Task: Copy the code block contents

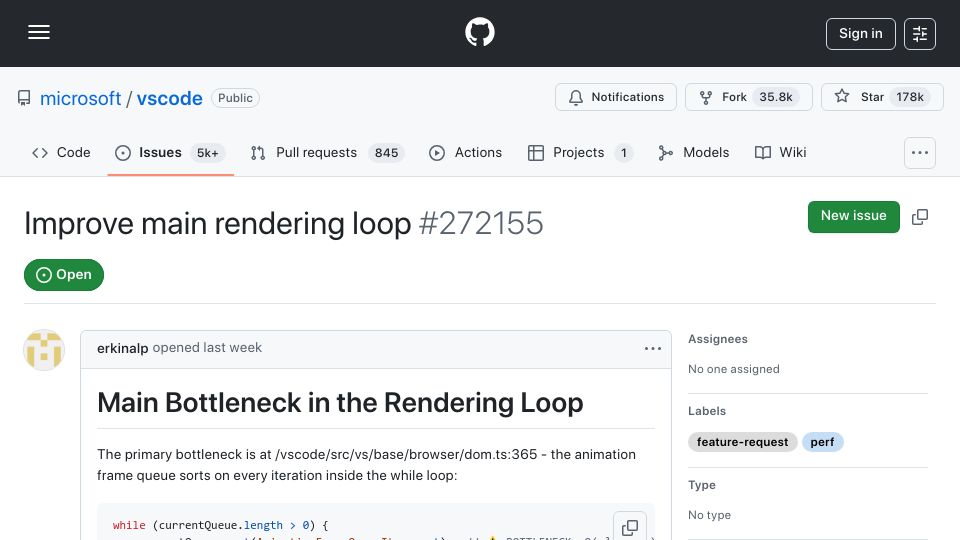Action: pos(629,527)
